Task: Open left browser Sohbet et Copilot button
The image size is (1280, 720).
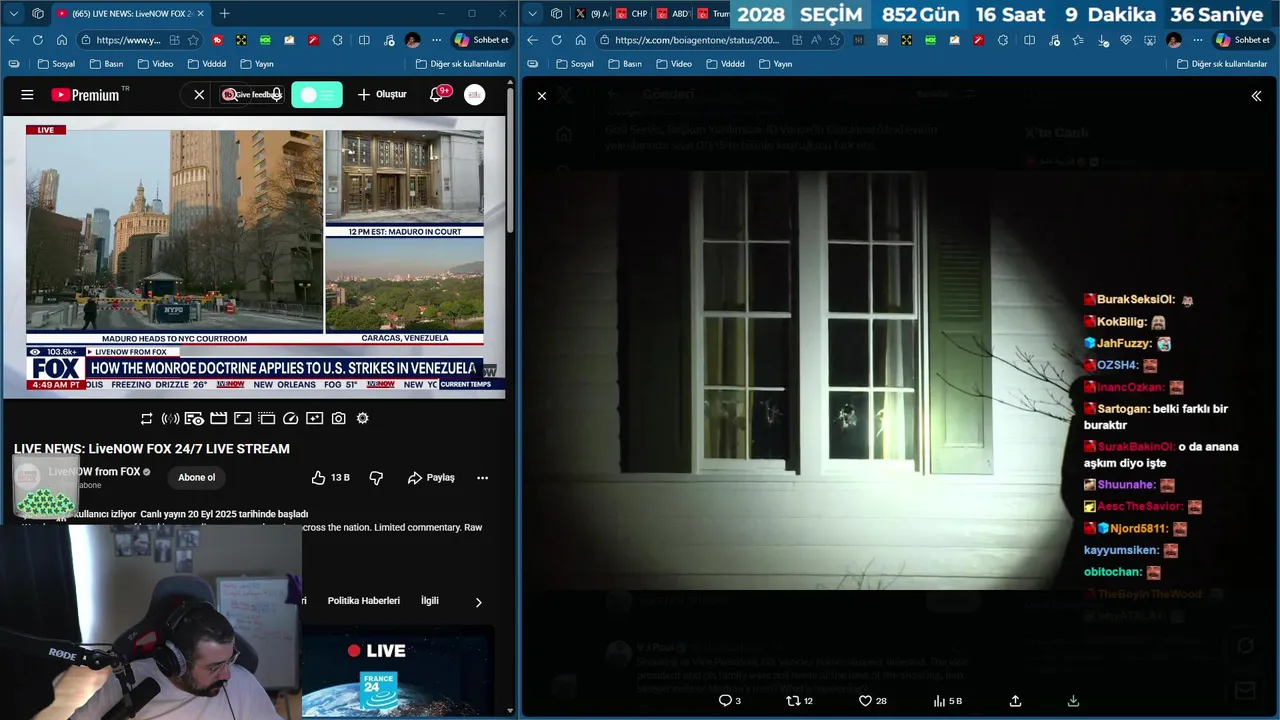Action: [483, 40]
